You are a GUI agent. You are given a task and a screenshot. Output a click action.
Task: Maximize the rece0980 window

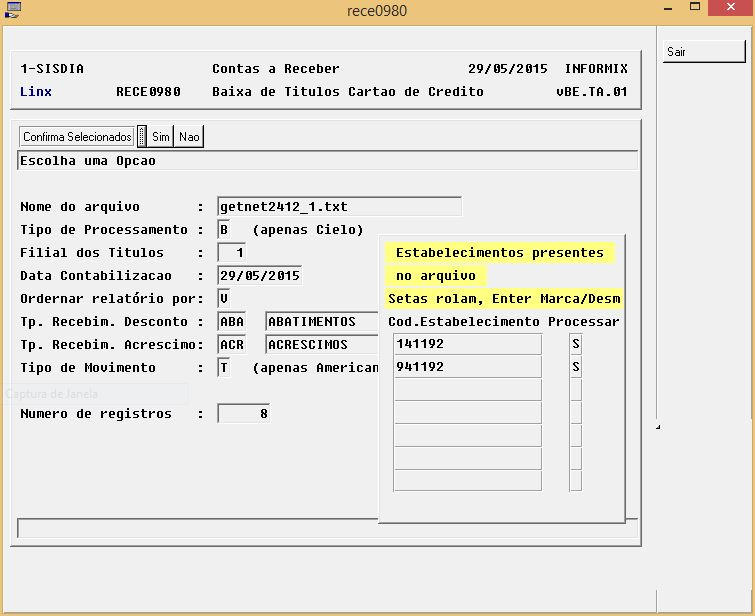click(x=695, y=7)
